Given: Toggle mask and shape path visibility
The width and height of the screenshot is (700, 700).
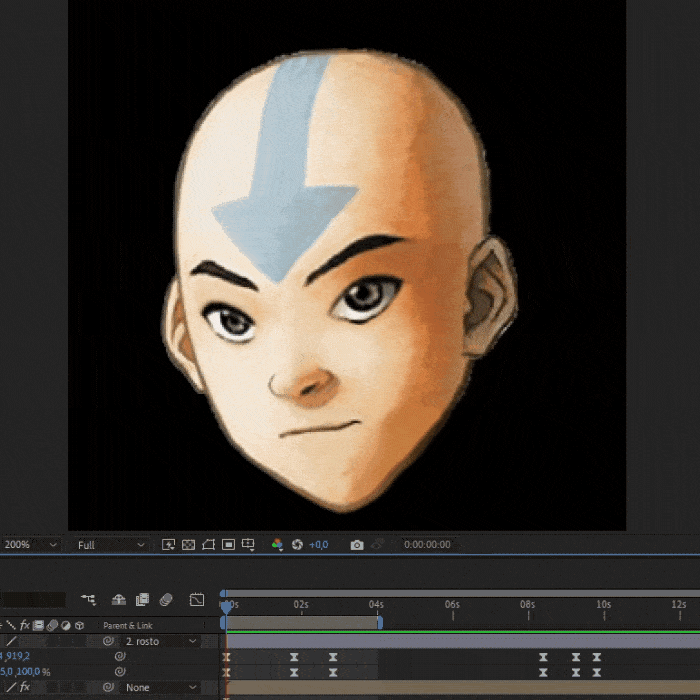Looking at the screenshot, I should 208,545.
